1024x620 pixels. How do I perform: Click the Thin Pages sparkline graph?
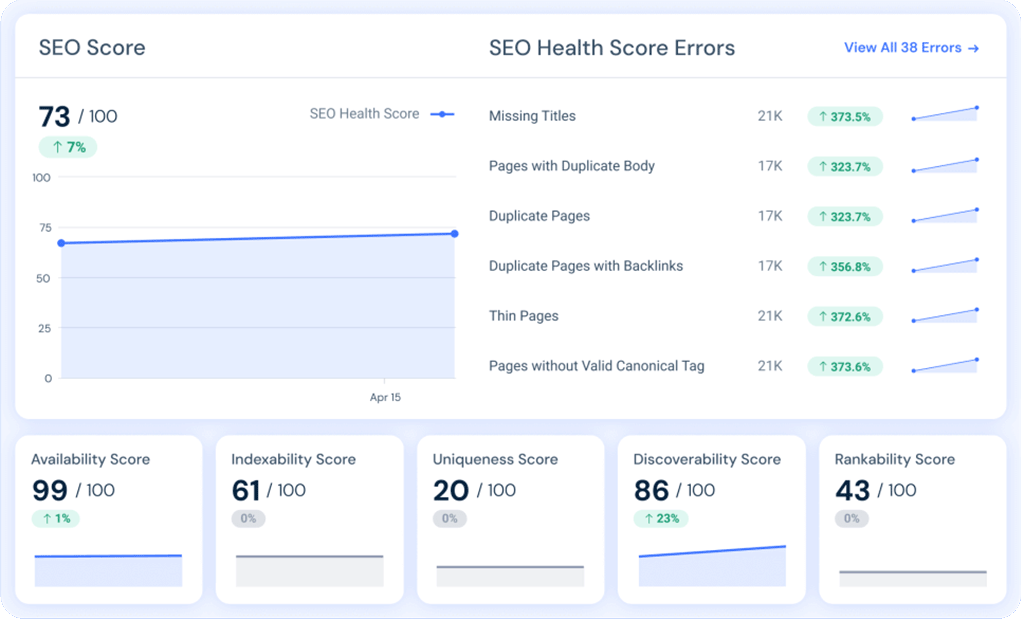coord(944,313)
